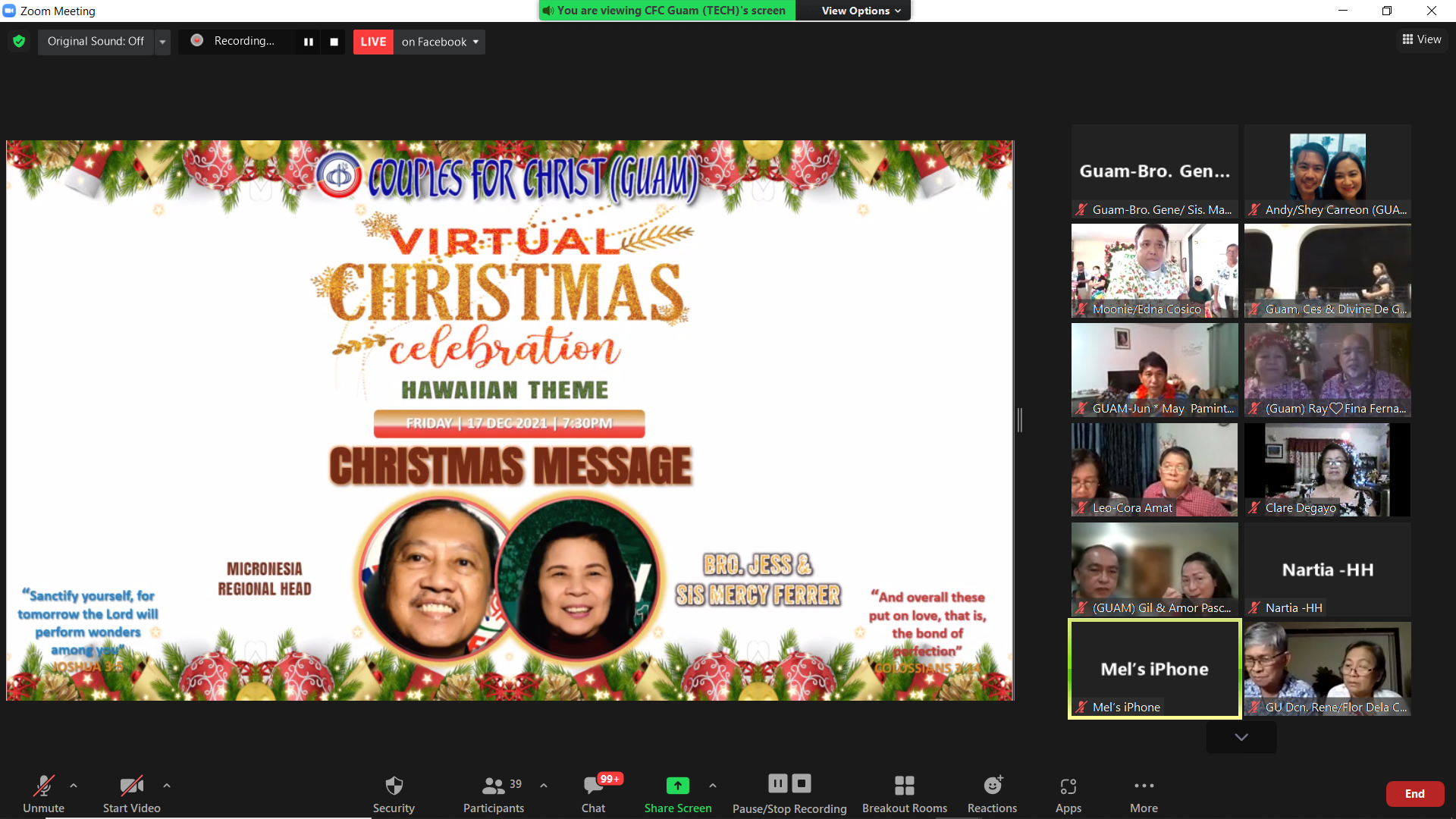Screen dimensions: 1456x819
Task: Select Guam-Bro. Gene participant tile
Action: [1155, 172]
